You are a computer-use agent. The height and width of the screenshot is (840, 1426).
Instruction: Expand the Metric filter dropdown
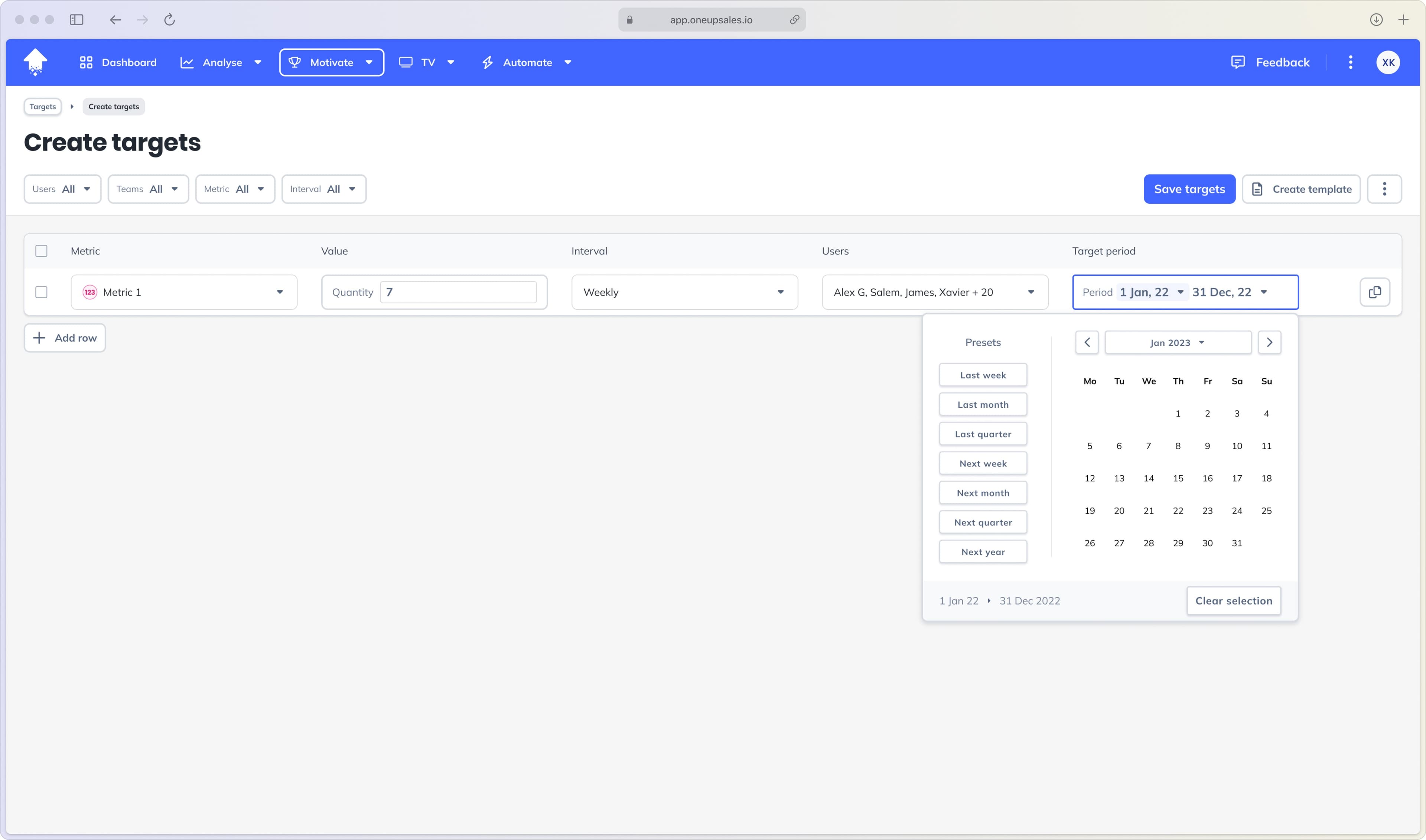tap(235, 189)
